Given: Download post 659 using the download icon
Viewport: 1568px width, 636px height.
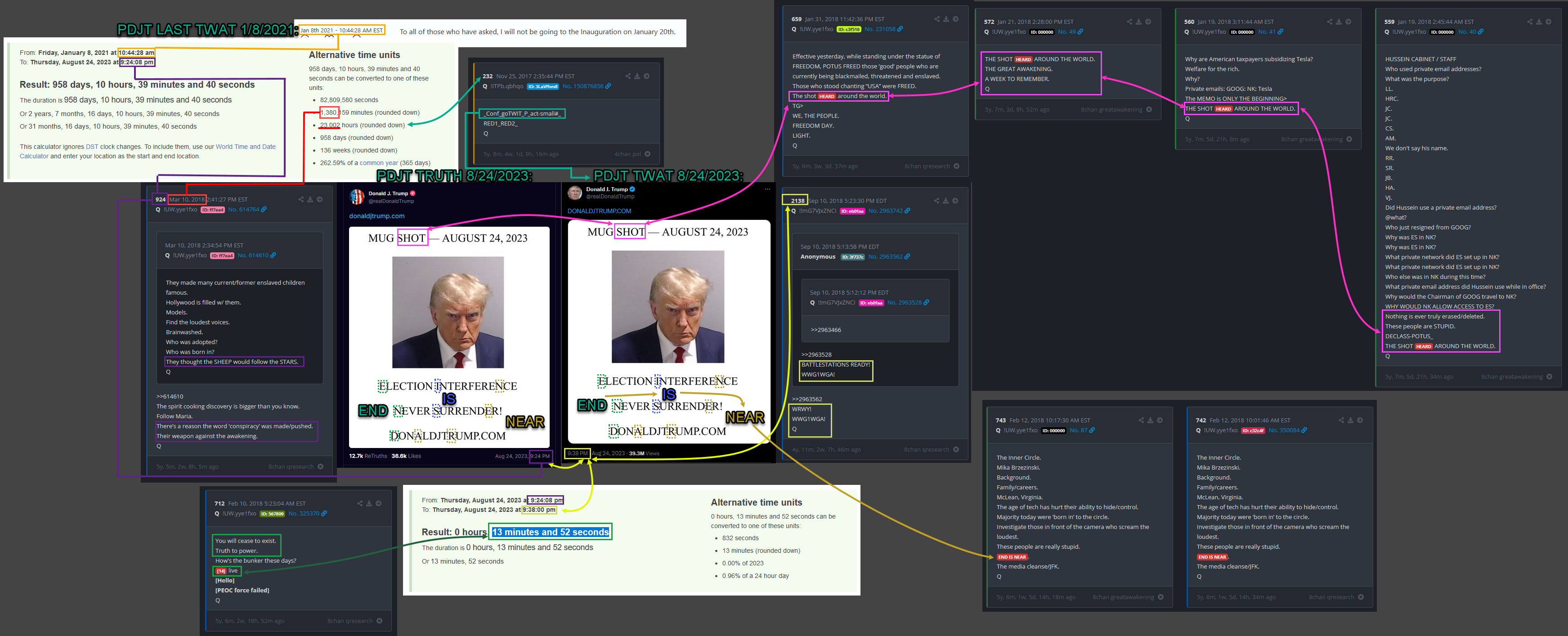Looking at the screenshot, I should (x=946, y=19).
